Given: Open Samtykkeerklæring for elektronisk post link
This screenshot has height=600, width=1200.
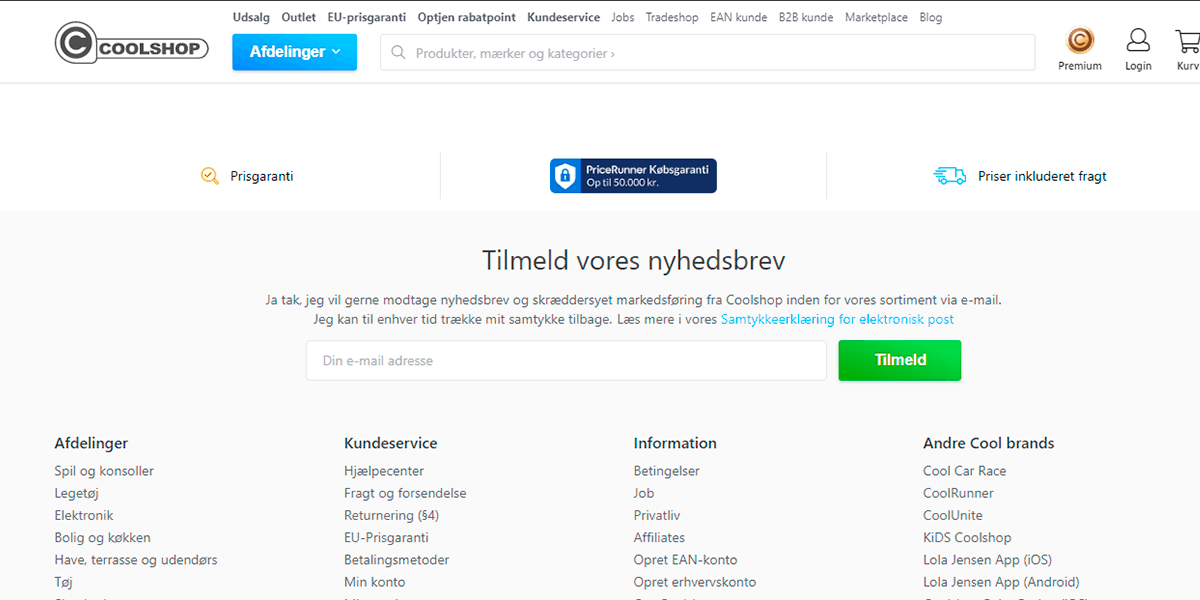Looking at the screenshot, I should 837,320.
